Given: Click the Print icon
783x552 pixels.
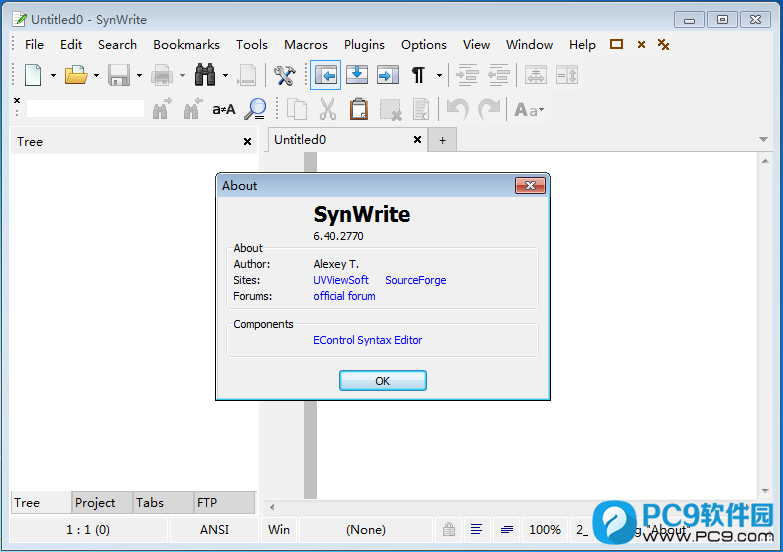Looking at the screenshot, I should pyautogui.click(x=162, y=75).
